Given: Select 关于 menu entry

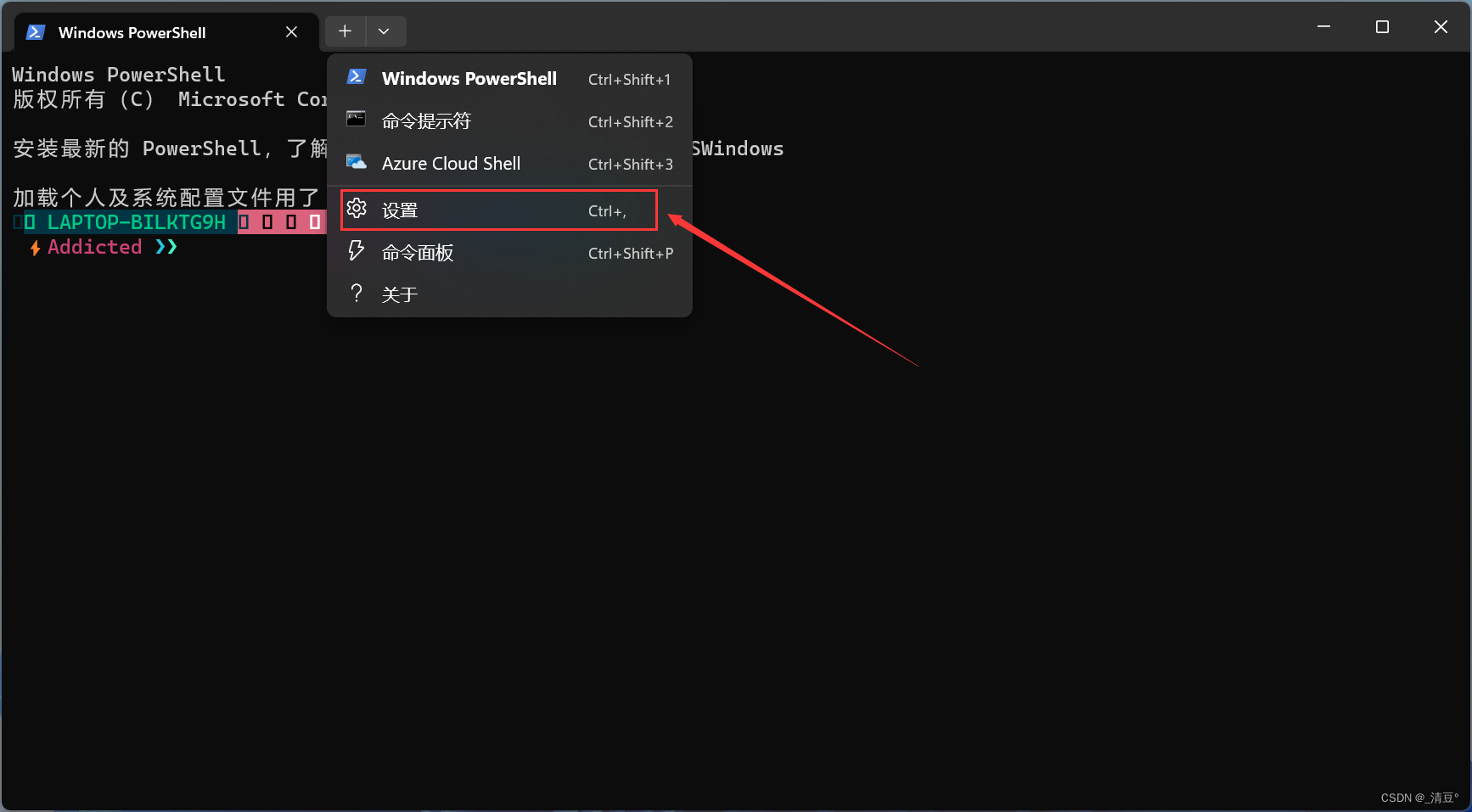Looking at the screenshot, I should point(509,294).
